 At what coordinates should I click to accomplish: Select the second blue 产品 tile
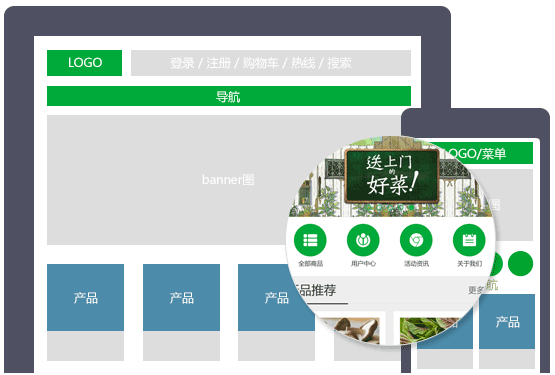[181, 297]
